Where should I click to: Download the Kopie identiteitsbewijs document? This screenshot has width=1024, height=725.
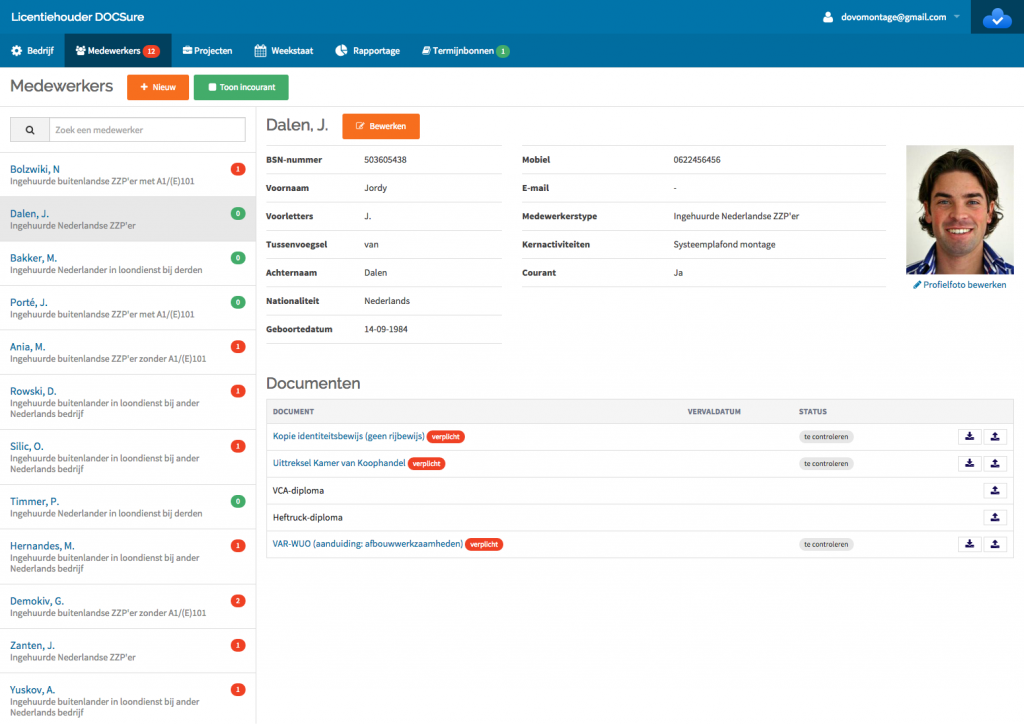click(969, 437)
